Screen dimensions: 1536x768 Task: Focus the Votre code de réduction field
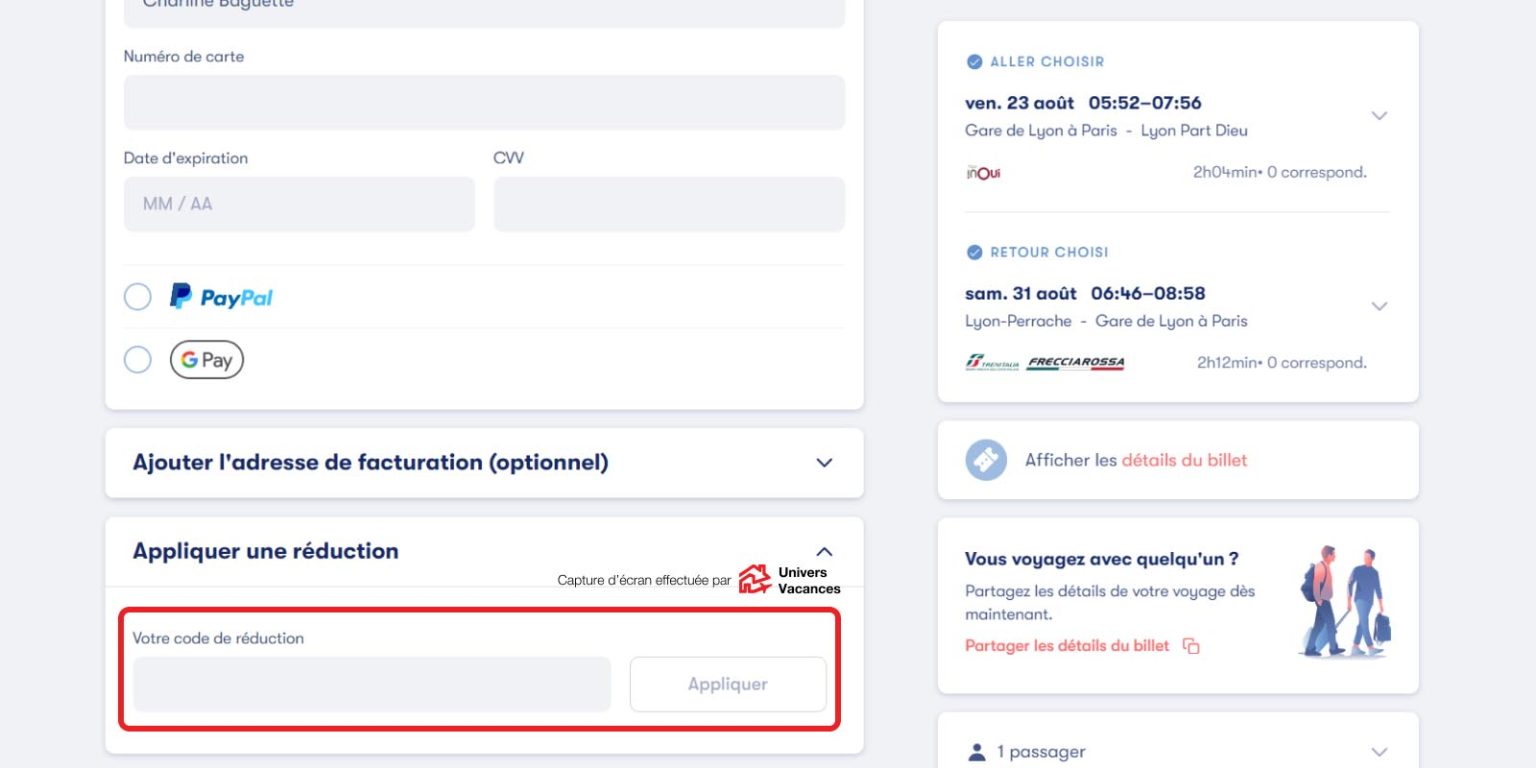(371, 684)
